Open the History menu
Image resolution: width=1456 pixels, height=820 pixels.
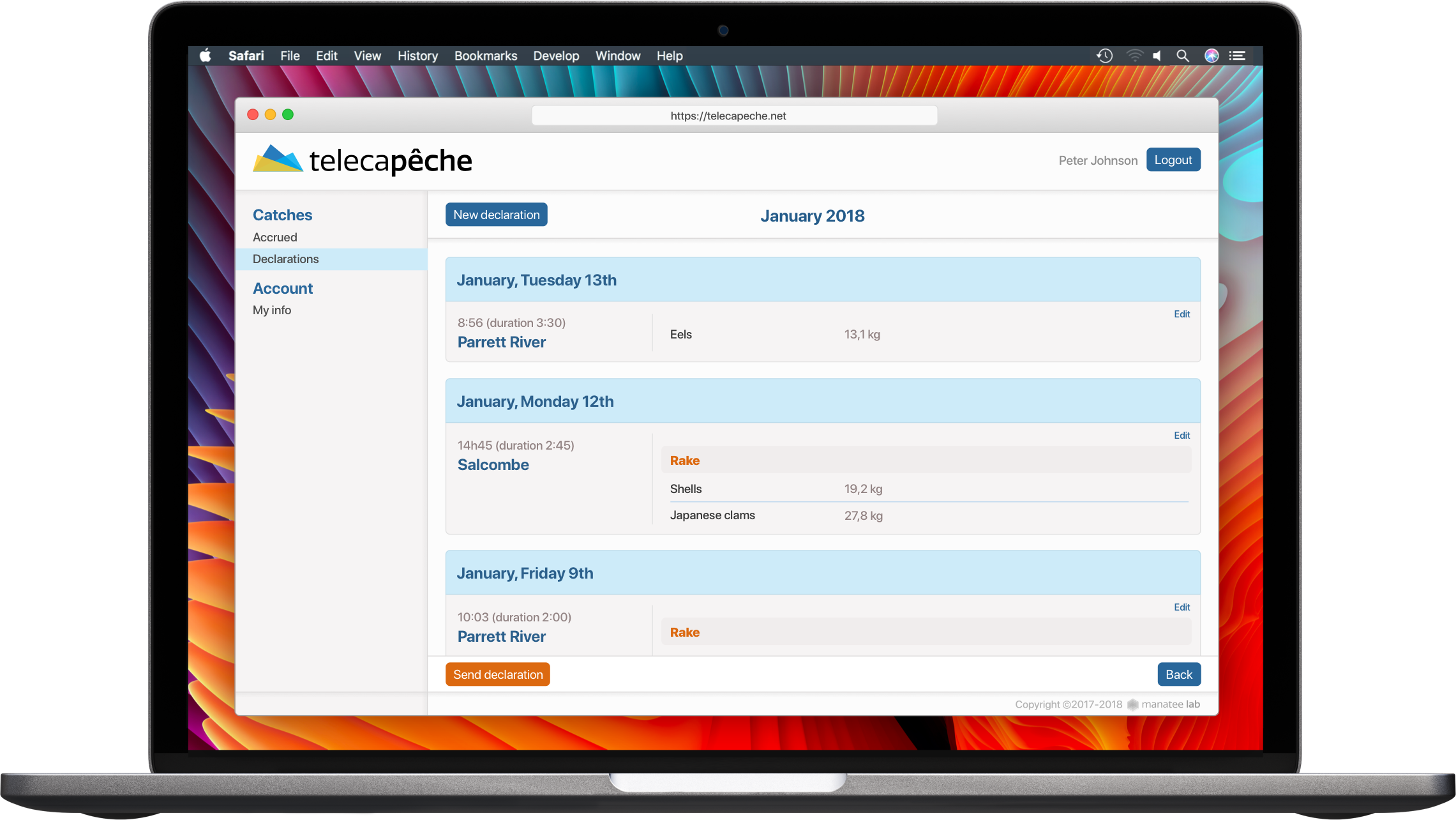point(417,56)
